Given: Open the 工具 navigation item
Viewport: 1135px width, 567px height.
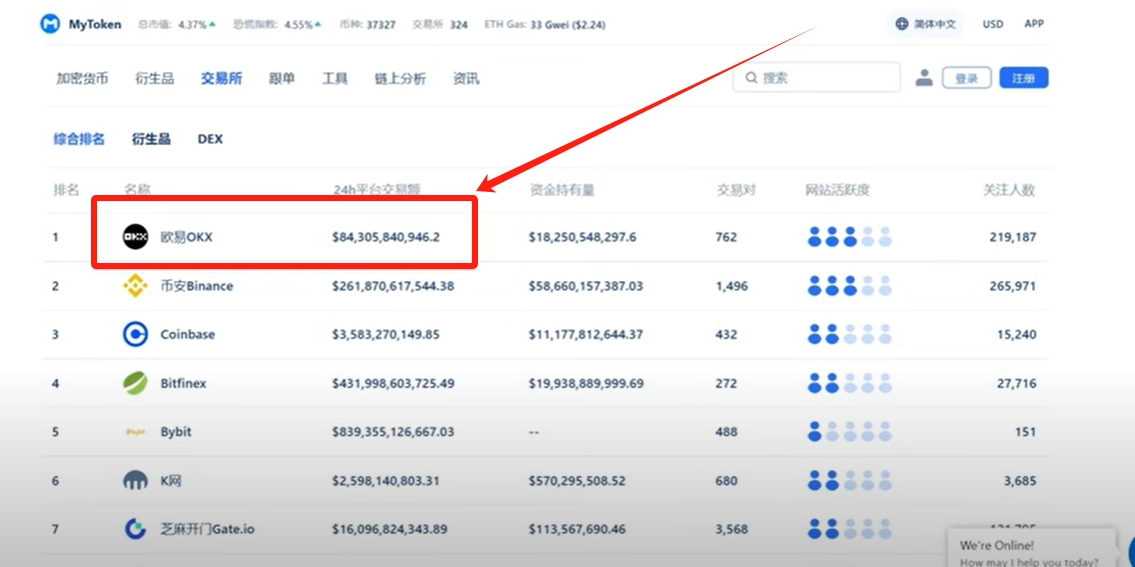Looking at the screenshot, I should [335, 79].
